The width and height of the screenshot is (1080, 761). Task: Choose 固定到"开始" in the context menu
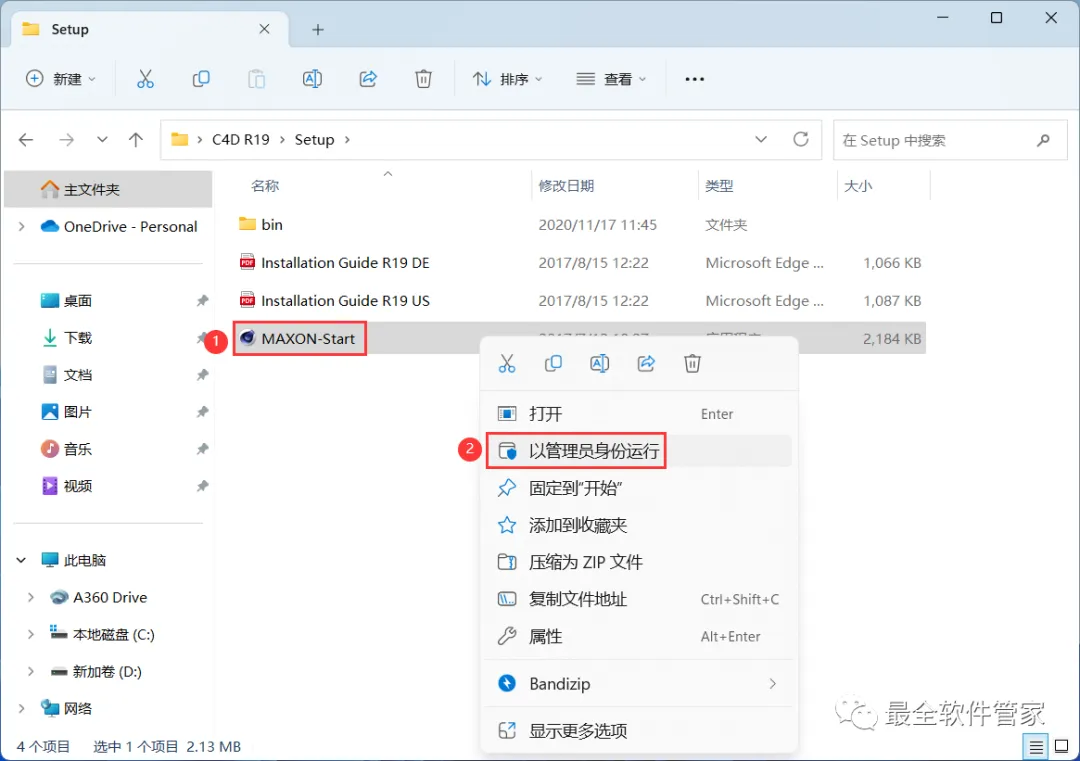point(638,488)
